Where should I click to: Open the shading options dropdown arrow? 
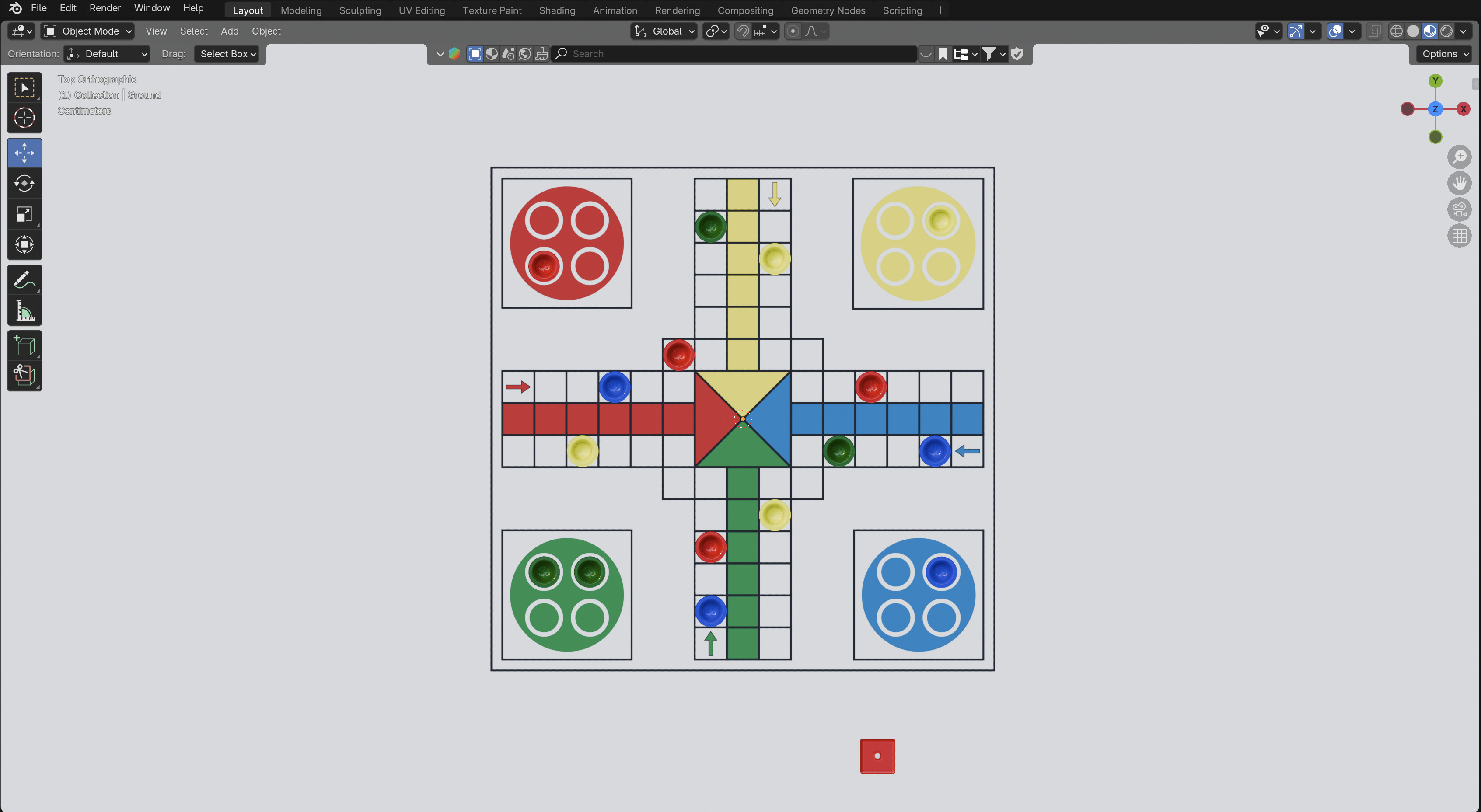1463,31
